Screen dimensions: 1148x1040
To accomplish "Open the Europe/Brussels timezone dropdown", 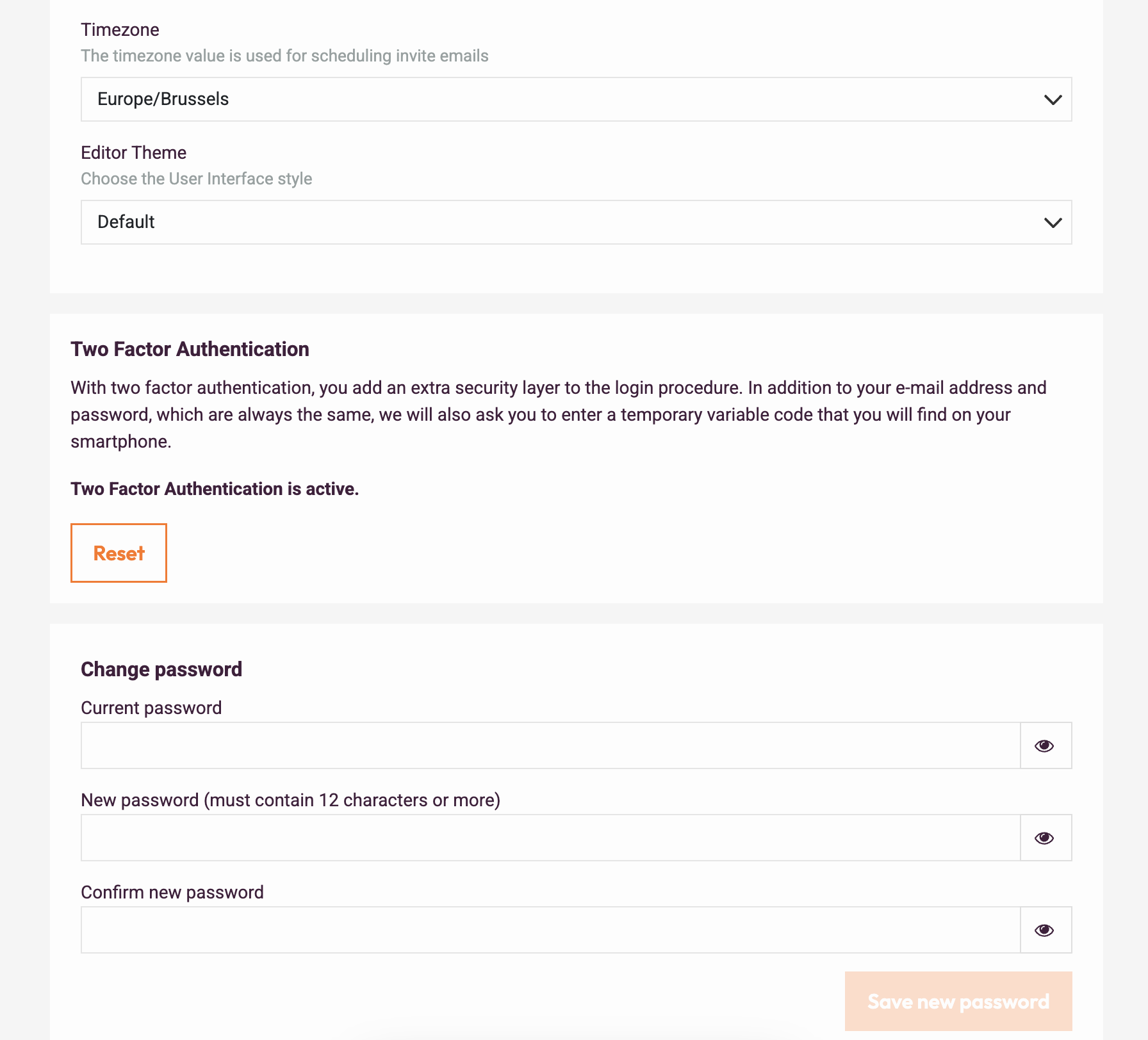I will coord(576,99).
